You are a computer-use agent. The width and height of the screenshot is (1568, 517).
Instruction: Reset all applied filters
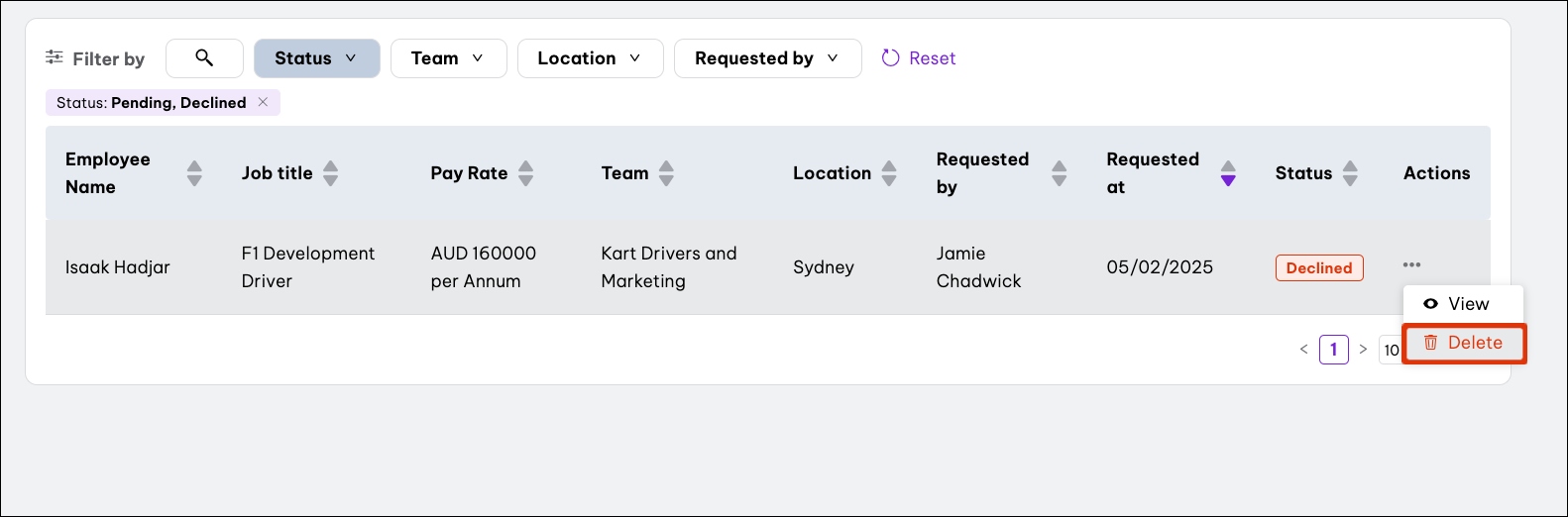pyautogui.click(x=919, y=58)
